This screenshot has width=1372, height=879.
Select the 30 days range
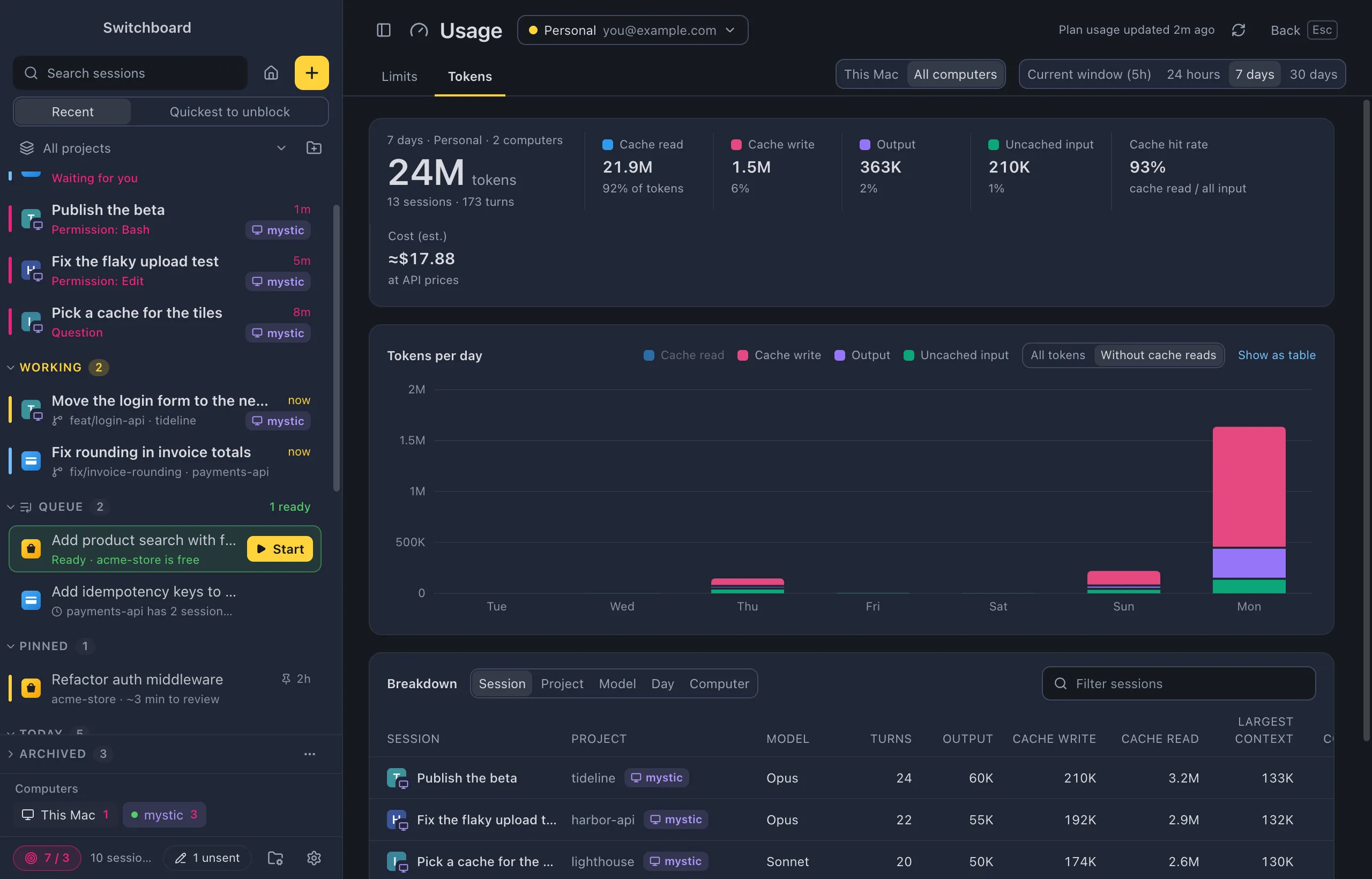(x=1313, y=74)
